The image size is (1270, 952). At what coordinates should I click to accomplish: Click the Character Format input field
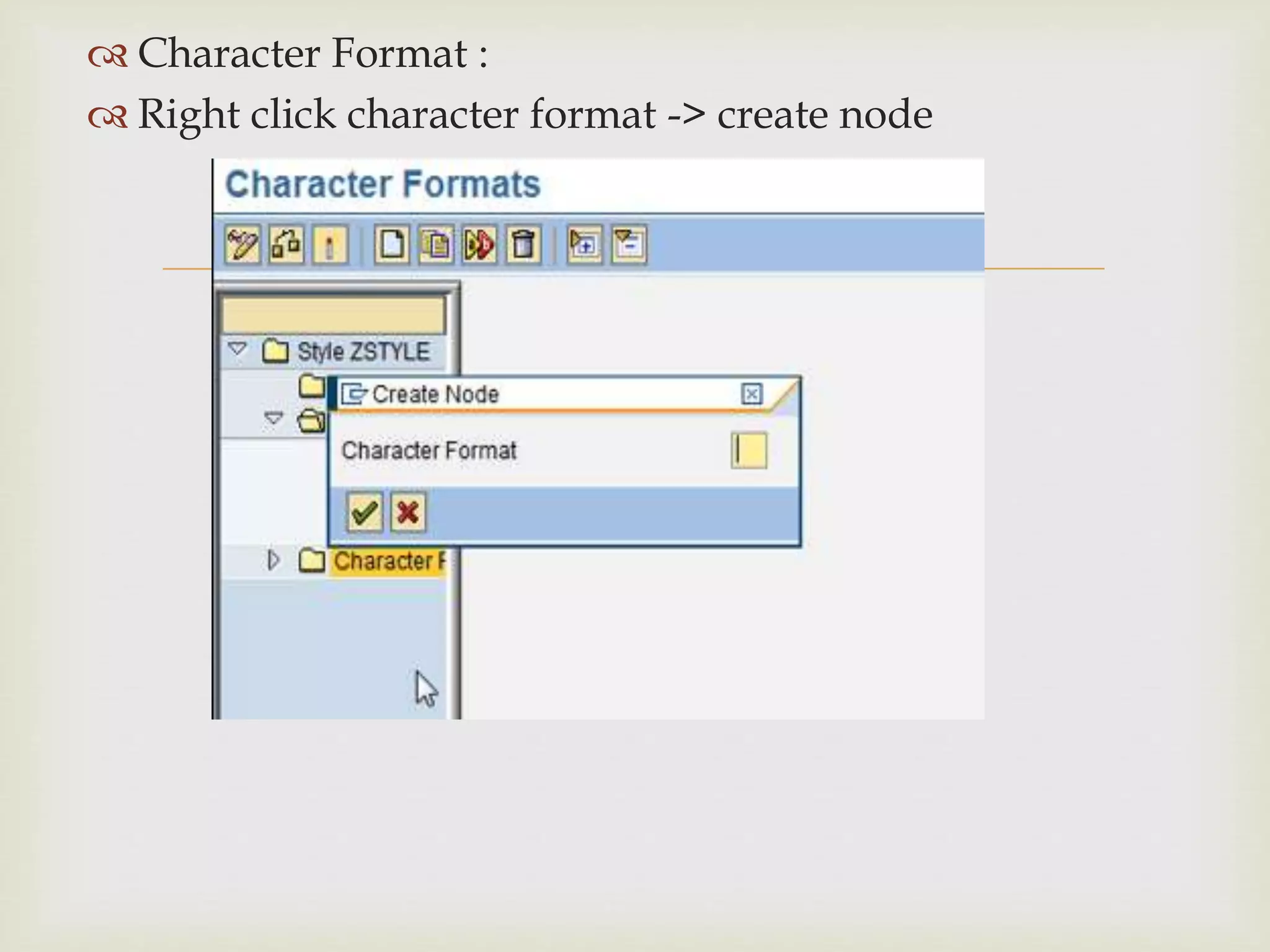pos(749,451)
